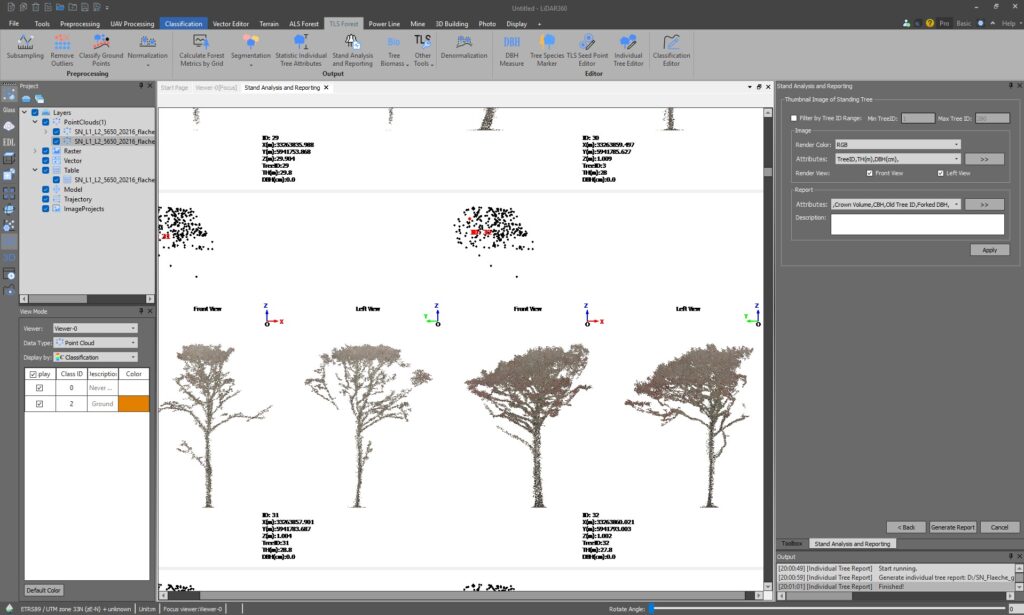Toggle the Trajectory layer checkbox
The image size is (1024, 615).
click(x=46, y=199)
